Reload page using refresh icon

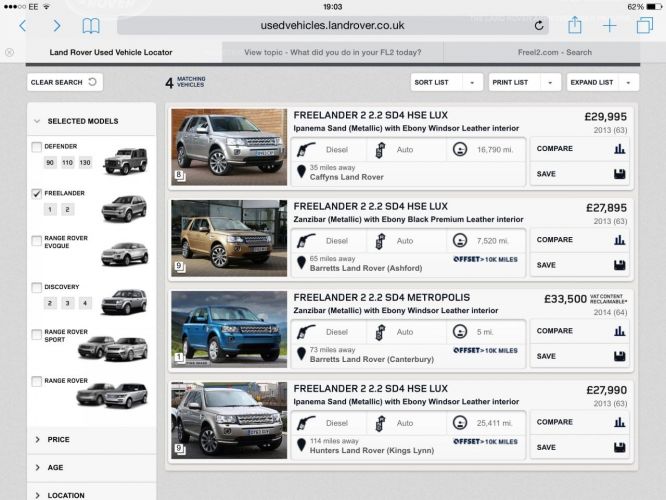(539, 25)
